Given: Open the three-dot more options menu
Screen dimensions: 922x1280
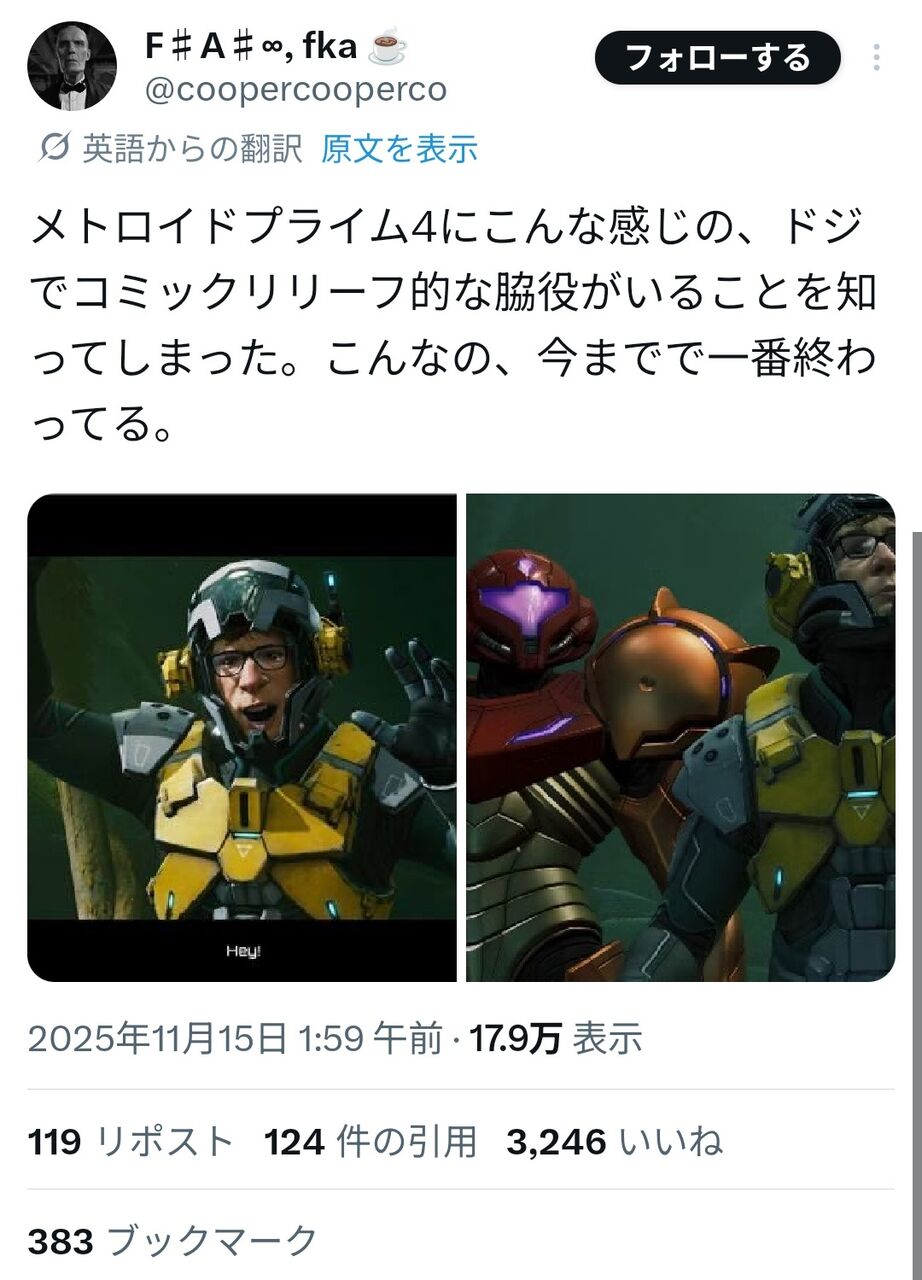Looking at the screenshot, I should tap(877, 58).
